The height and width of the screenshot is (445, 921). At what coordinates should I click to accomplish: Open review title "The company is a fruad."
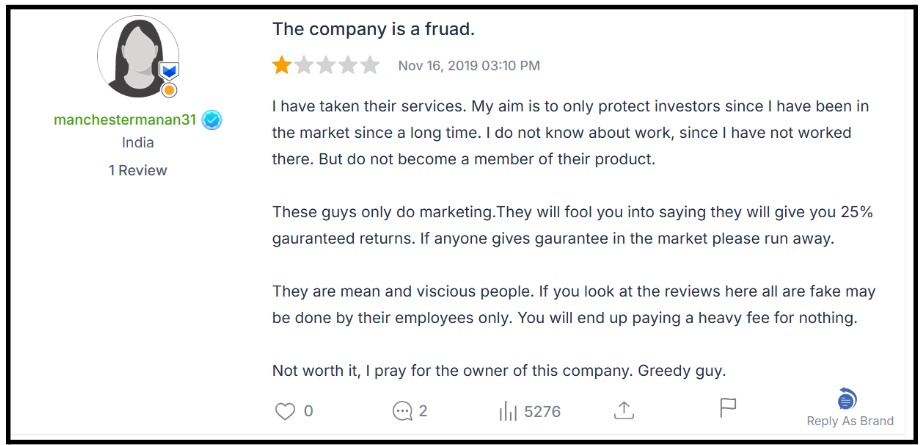[x=373, y=30]
